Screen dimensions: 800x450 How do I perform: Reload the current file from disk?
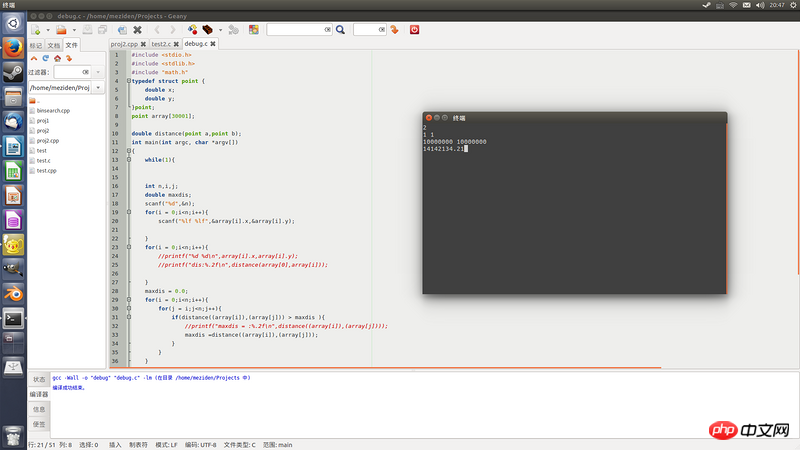122,30
